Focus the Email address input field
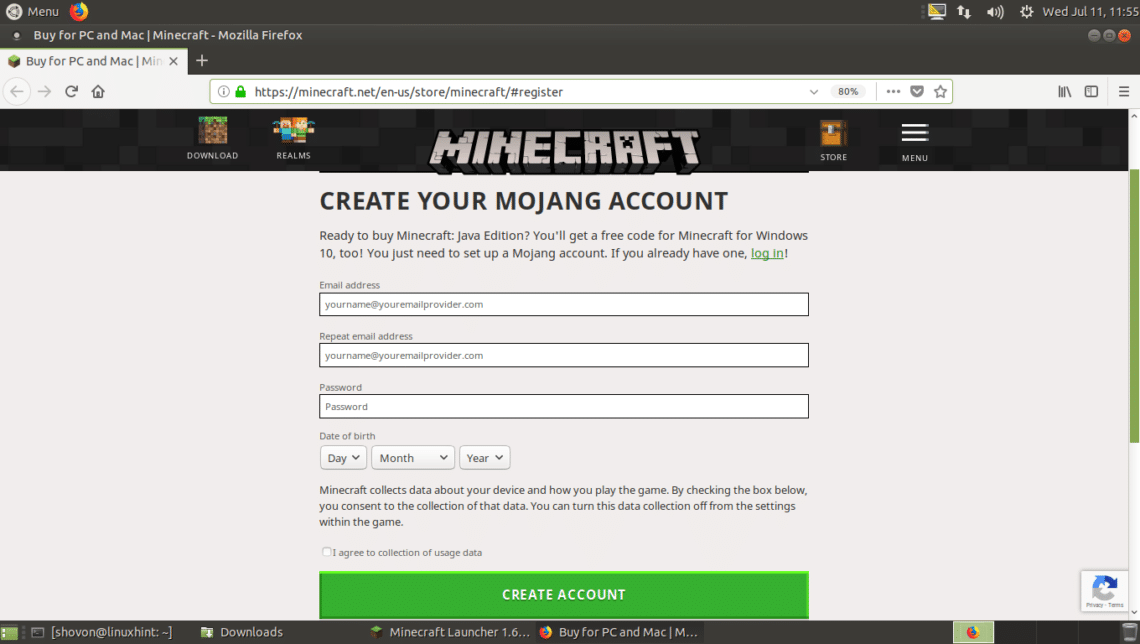The image size is (1140, 644). (x=563, y=305)
